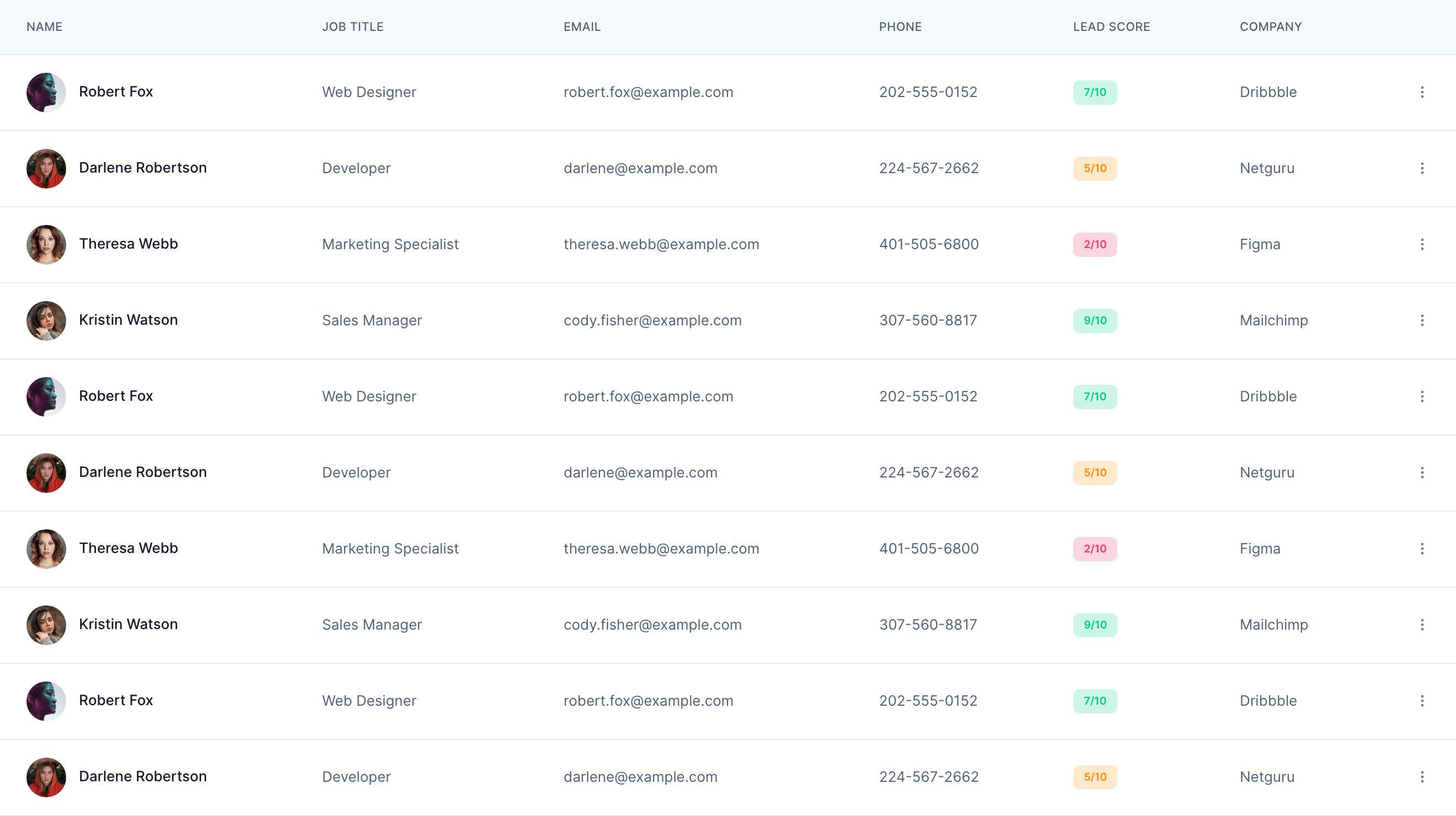This screenshot has height=816, width=1456.
Task: Click the first green 9/10 score badge
Action: pos(1094,320)
